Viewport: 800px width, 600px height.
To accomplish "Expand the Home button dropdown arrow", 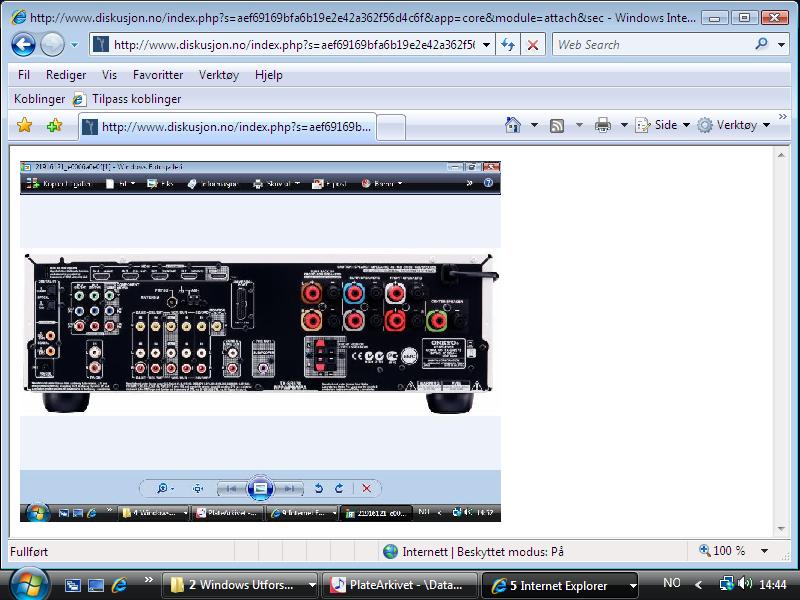I will click(x=534, y=125).
